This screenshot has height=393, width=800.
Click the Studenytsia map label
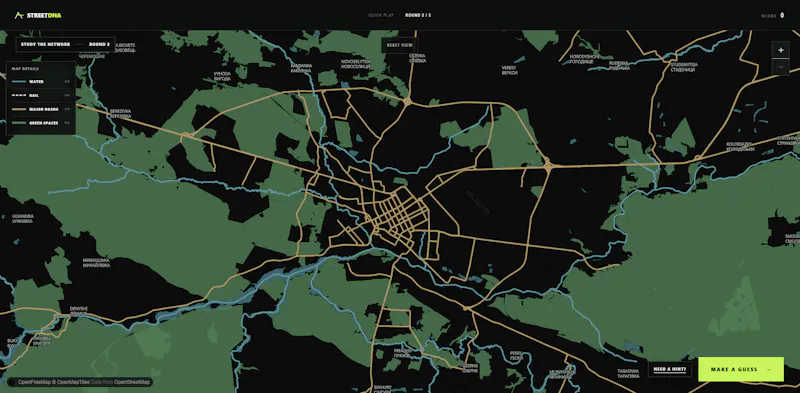[684, 67]
